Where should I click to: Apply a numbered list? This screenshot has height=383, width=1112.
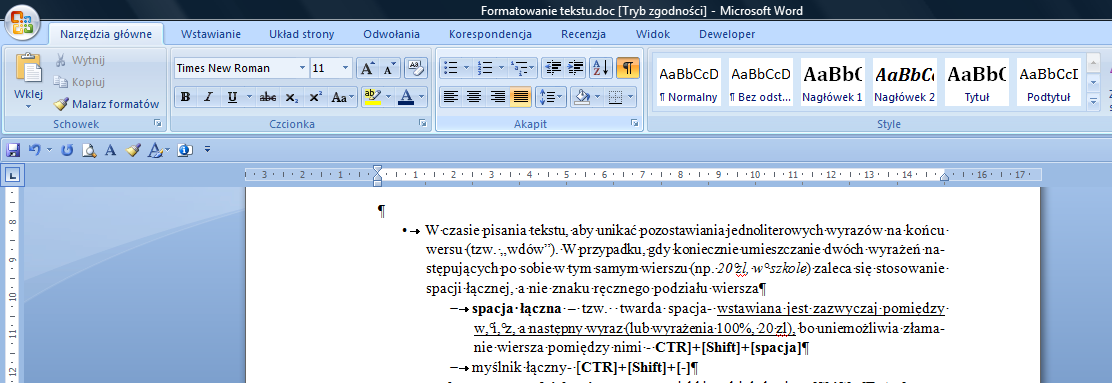pos(486,68)
